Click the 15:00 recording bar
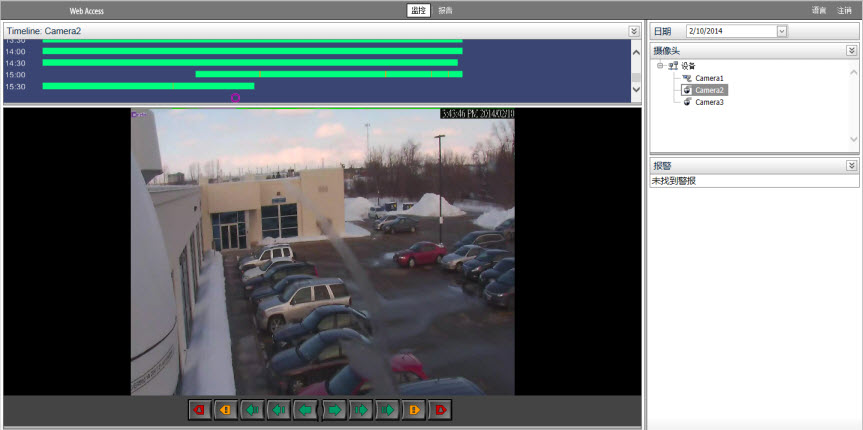 click(329, 74)
